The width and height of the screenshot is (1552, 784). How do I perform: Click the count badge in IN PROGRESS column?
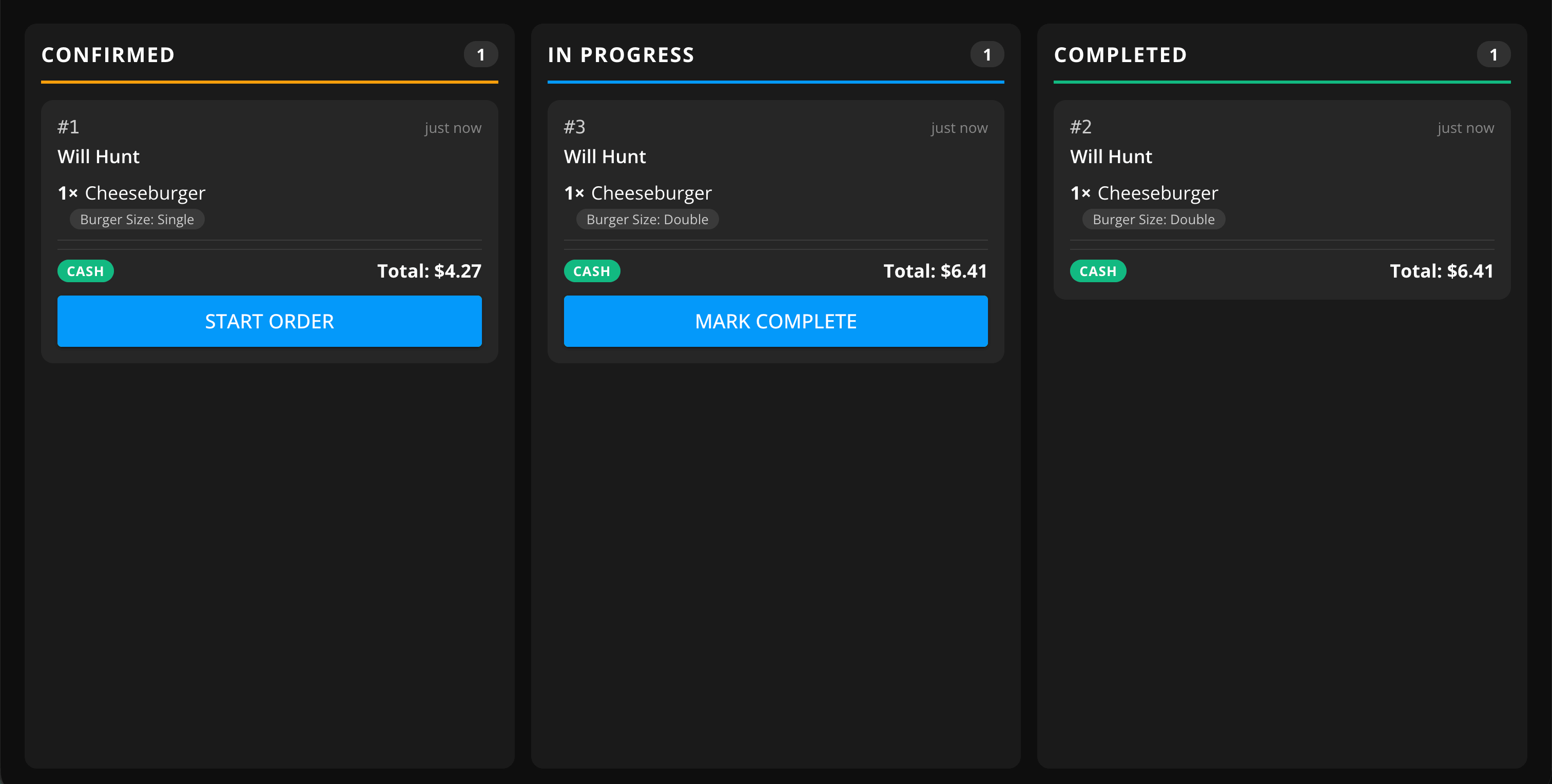pyautogui.click(x=987, y=55)
